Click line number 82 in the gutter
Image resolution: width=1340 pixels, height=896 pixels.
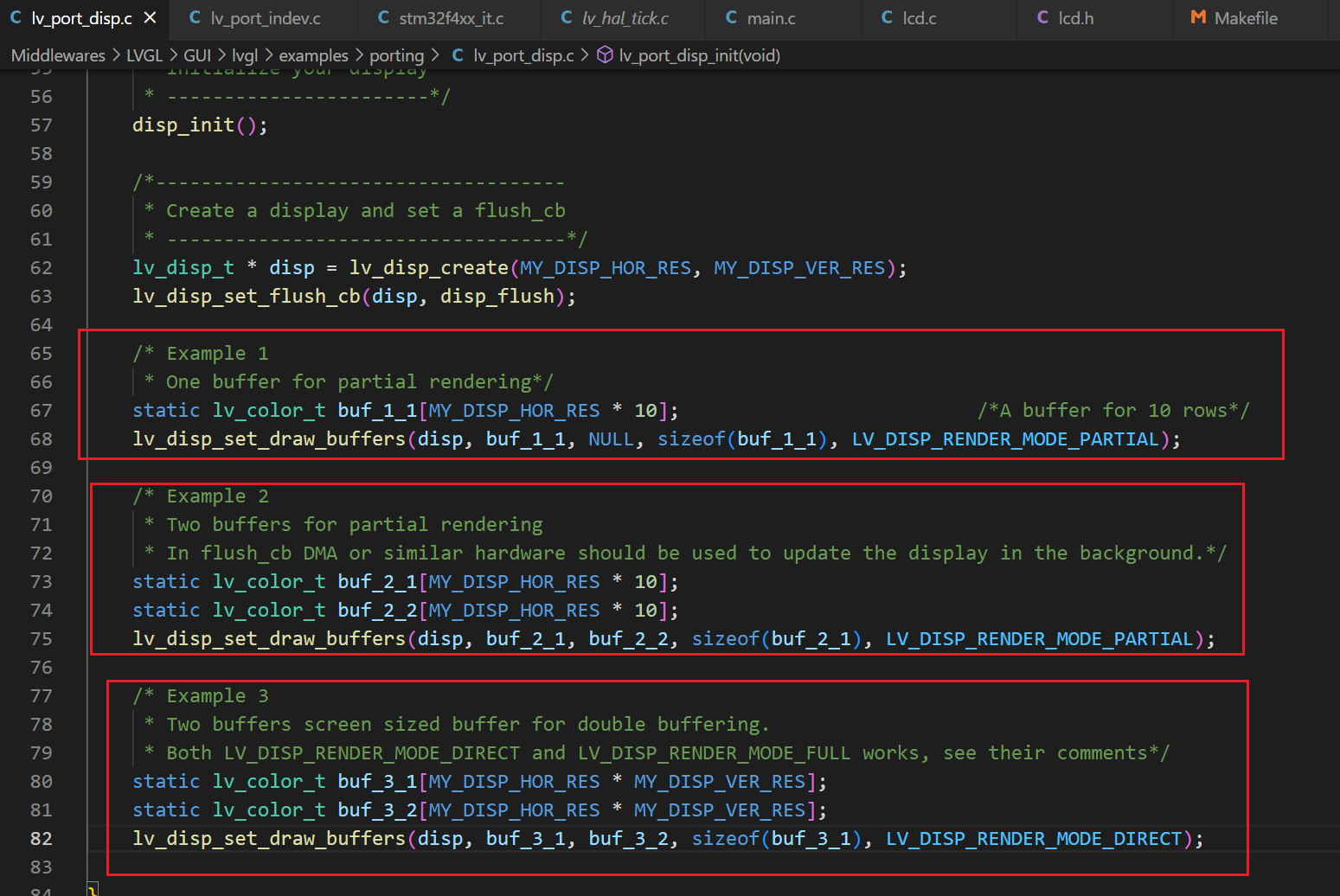[x=42, y=839]
